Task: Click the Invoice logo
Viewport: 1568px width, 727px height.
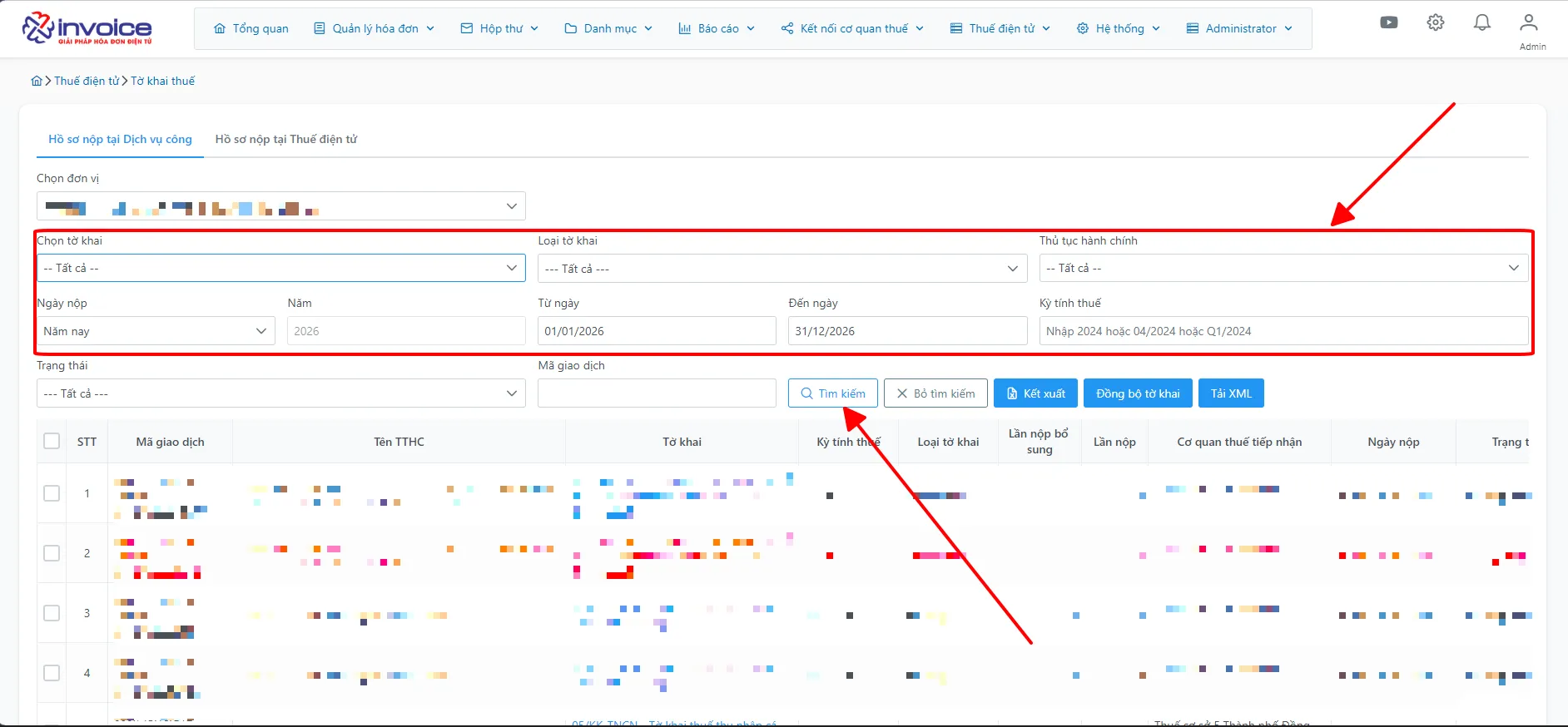Action: tap(87, 28)
